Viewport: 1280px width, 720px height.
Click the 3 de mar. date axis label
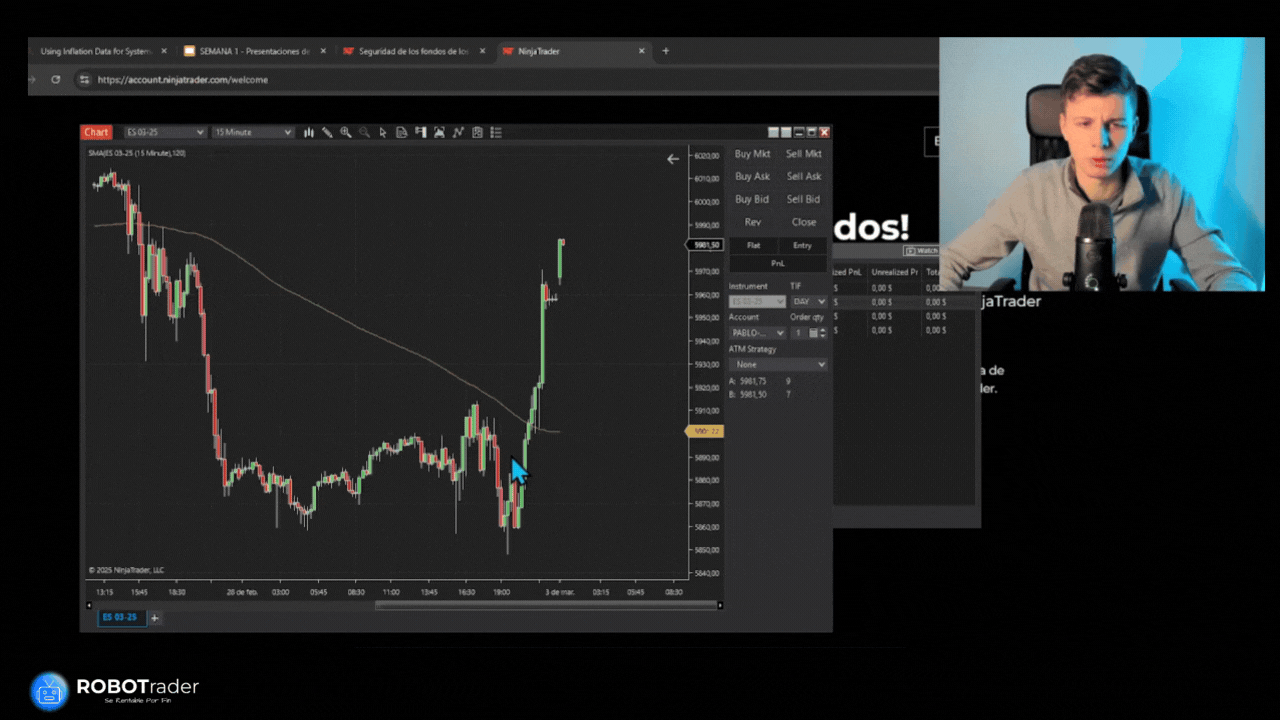pyautogui.click(x=559, y=592)
